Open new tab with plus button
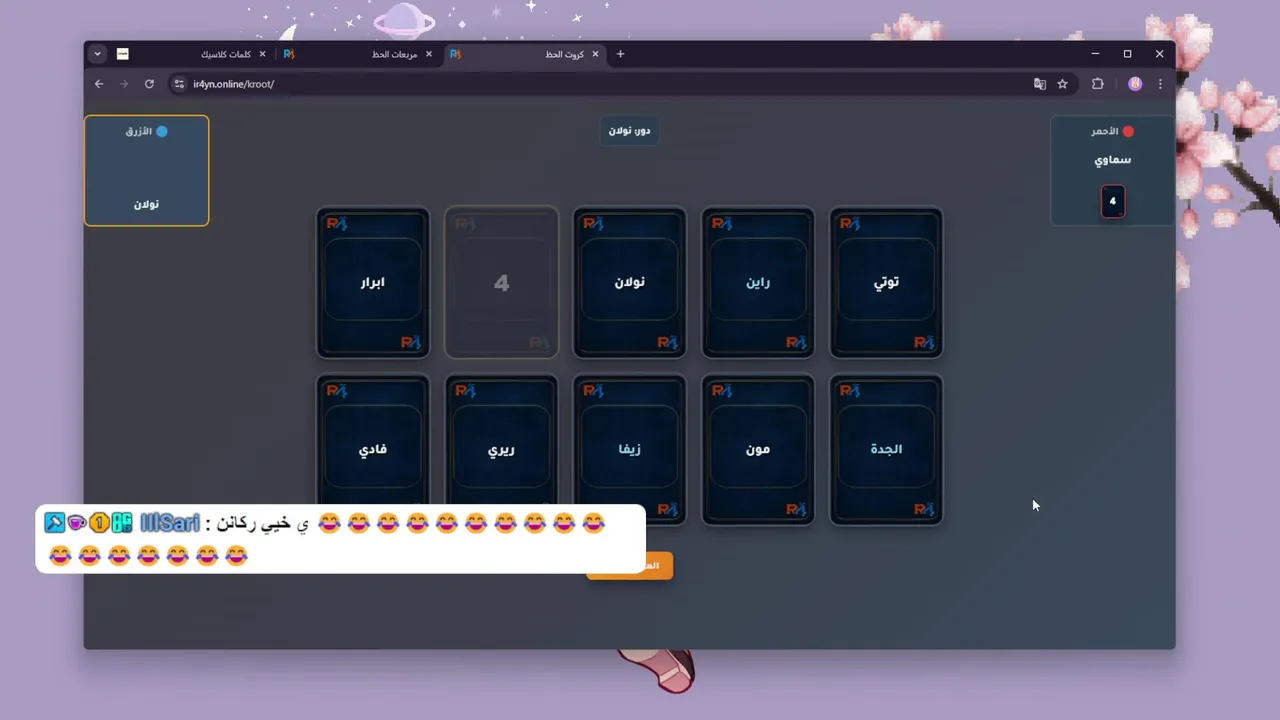This screenshot has width=1280, height=720. (x=620, y=54)
